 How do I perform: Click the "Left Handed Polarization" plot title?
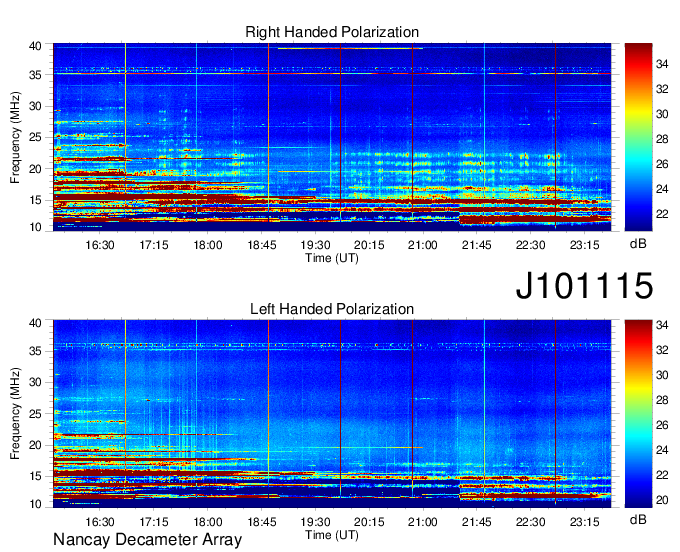[x=332, y=309]
